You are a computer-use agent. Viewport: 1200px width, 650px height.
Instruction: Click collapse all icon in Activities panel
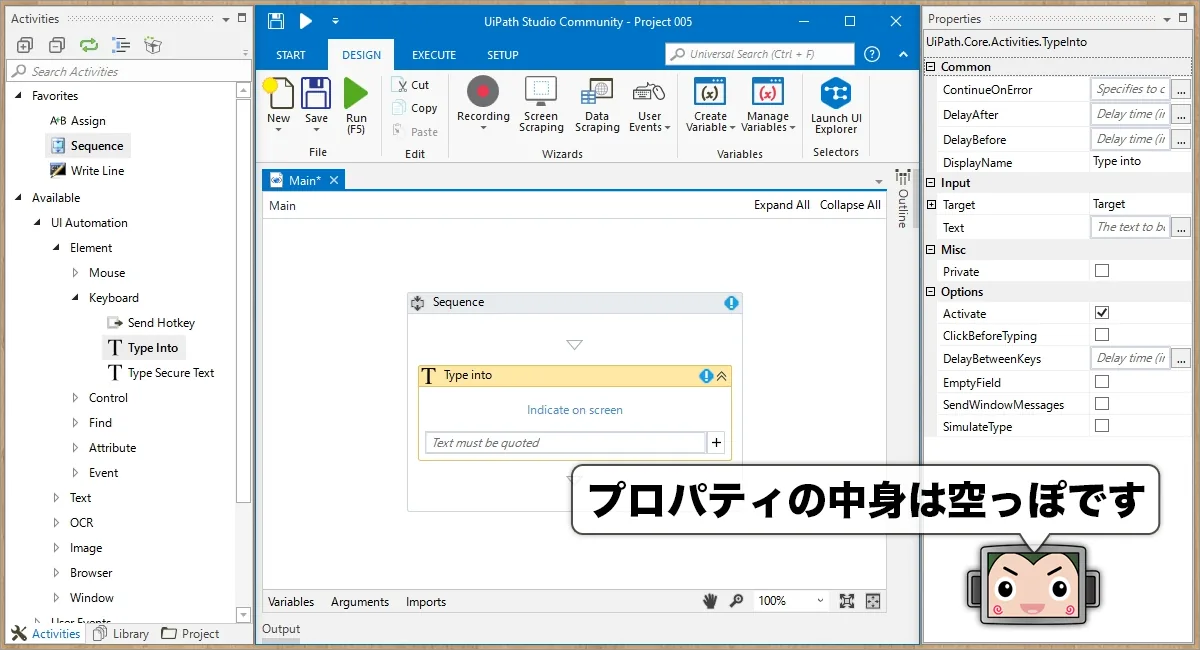tap(57, 45)
